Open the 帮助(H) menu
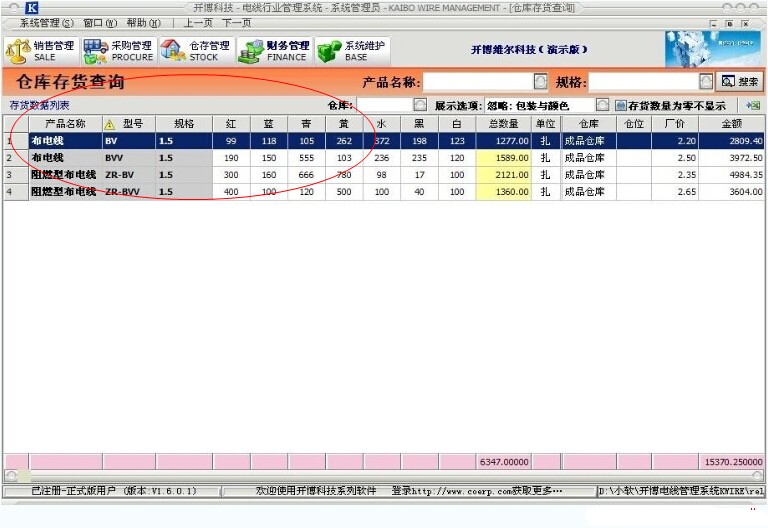Screen dimensions: 768x528 [x=144, y=23]
